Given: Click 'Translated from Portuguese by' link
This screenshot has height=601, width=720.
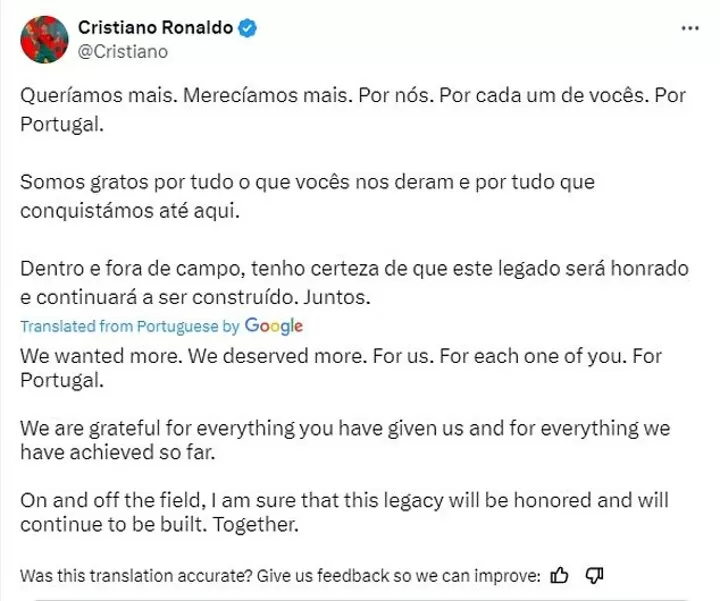Looking at the screenshot, I should [x=130, y=326].
